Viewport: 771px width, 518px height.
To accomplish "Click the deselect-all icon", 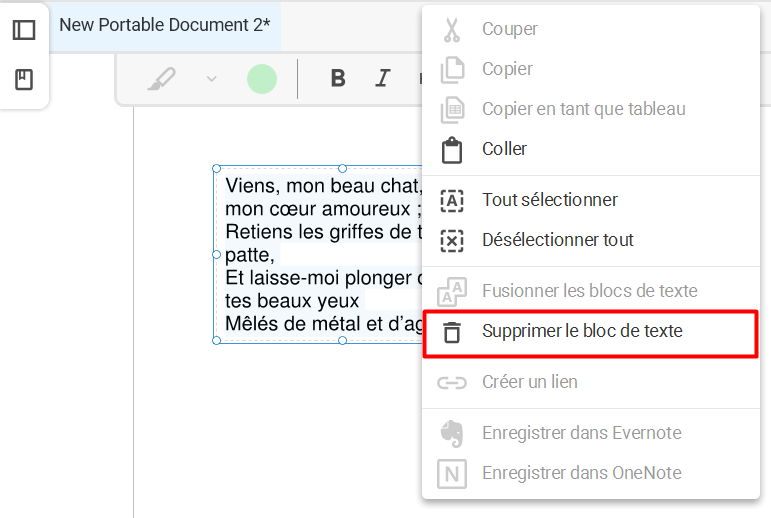I will pyautogui.click(x=452, y=240).
